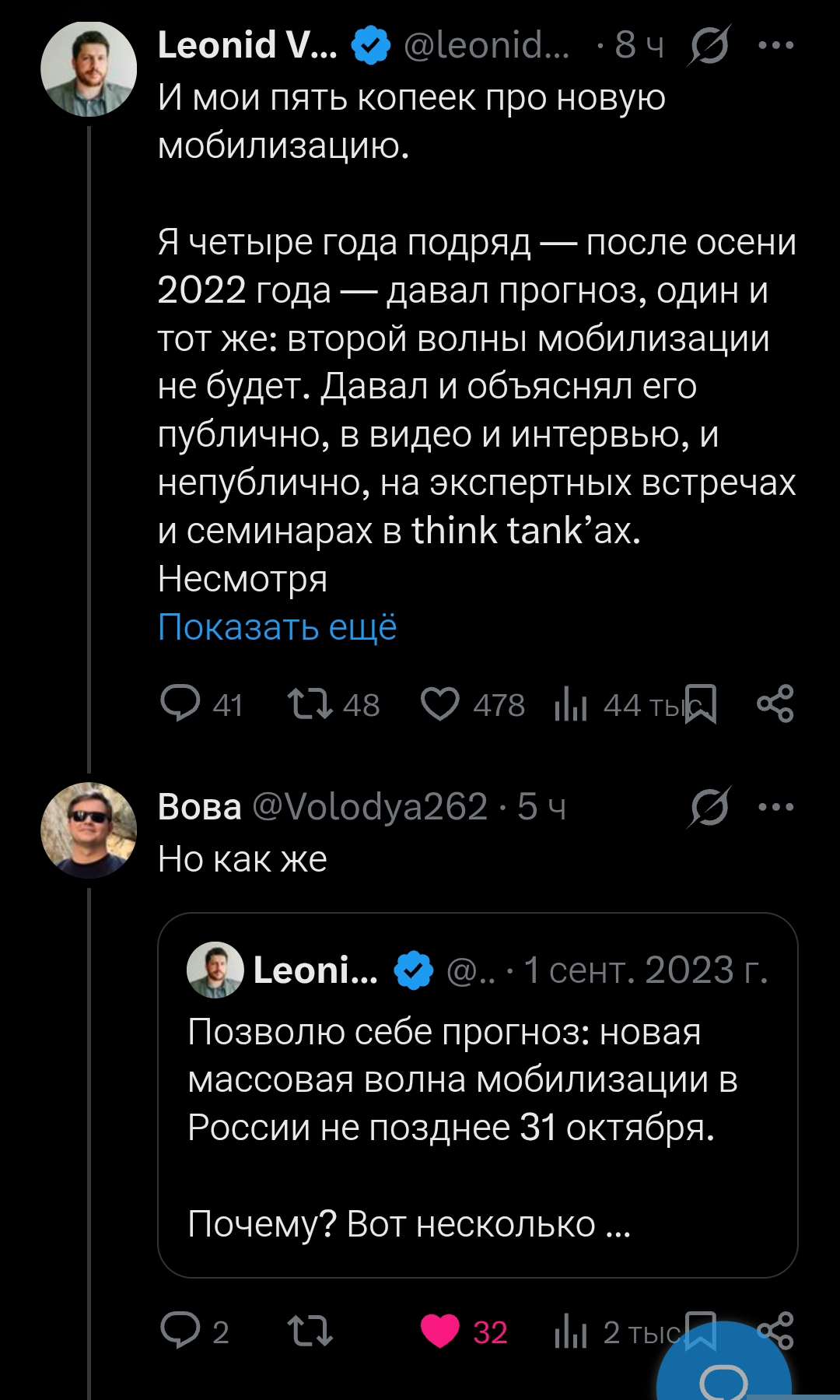The image size is (840, 1400).
Task: Open Leonid's profile picture
Action: click(89, 69)
